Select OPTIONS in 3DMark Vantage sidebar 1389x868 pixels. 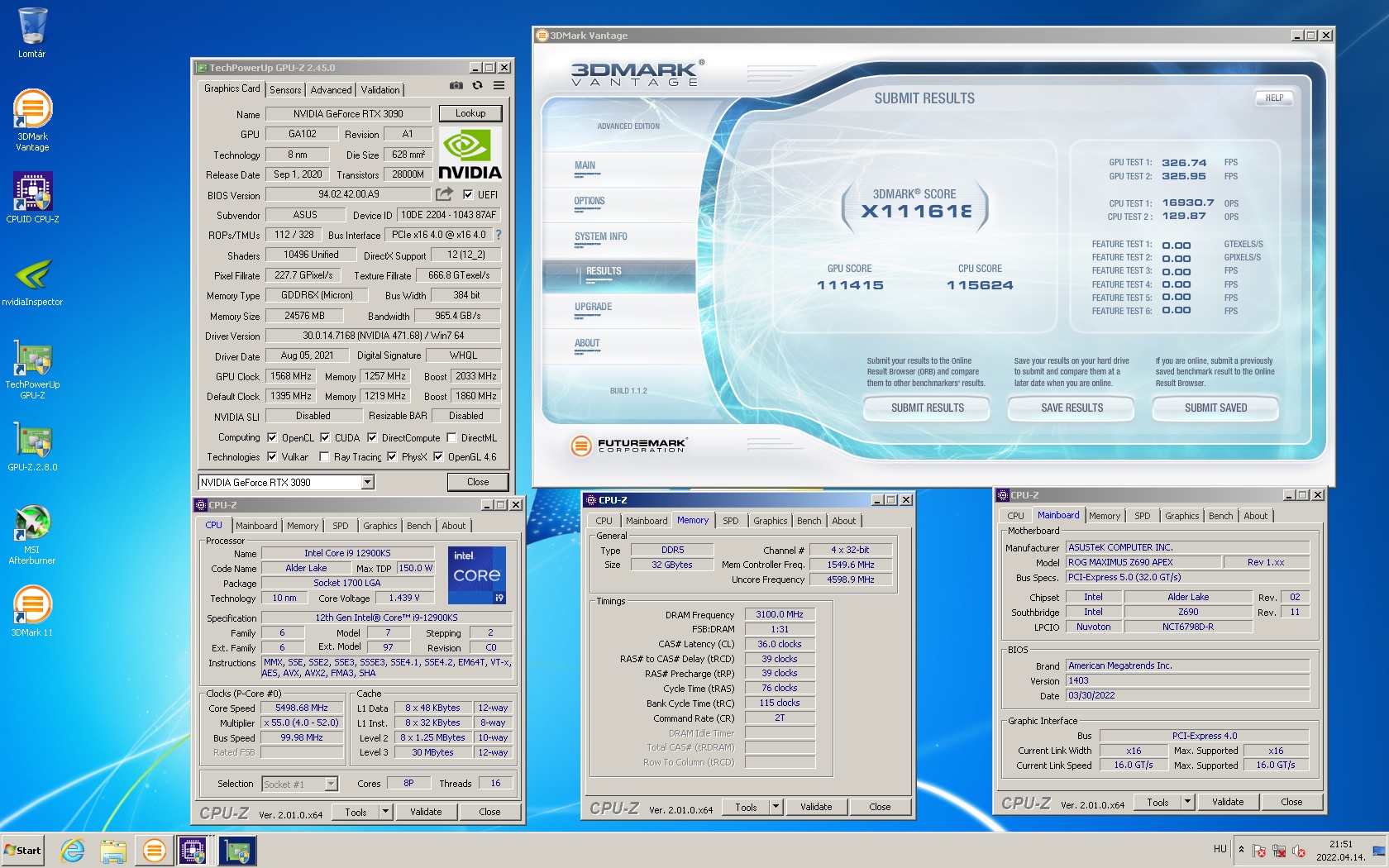point(589,201)
